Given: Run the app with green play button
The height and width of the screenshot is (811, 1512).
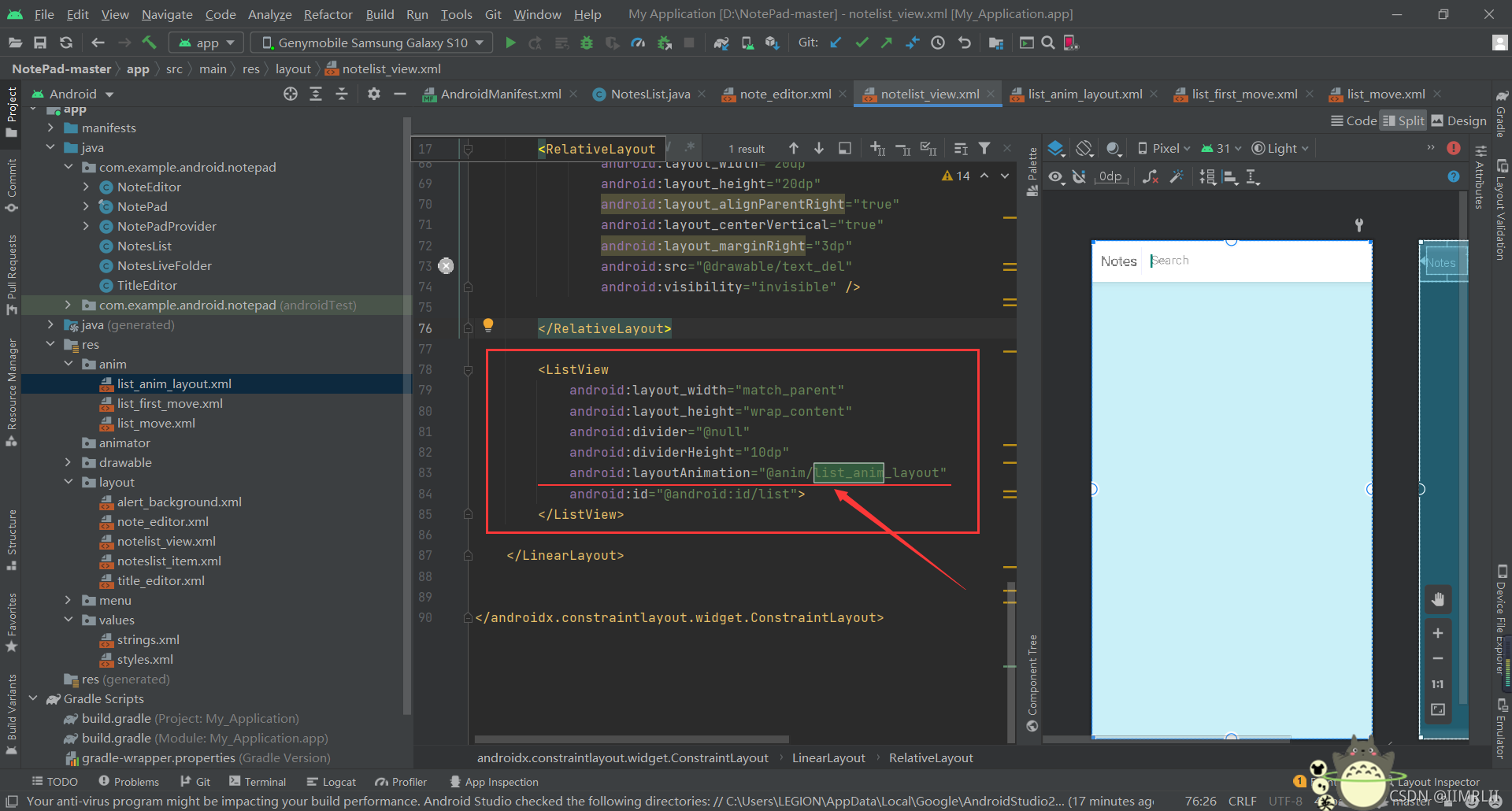Looking at the screenshot, I should (510, 43).
